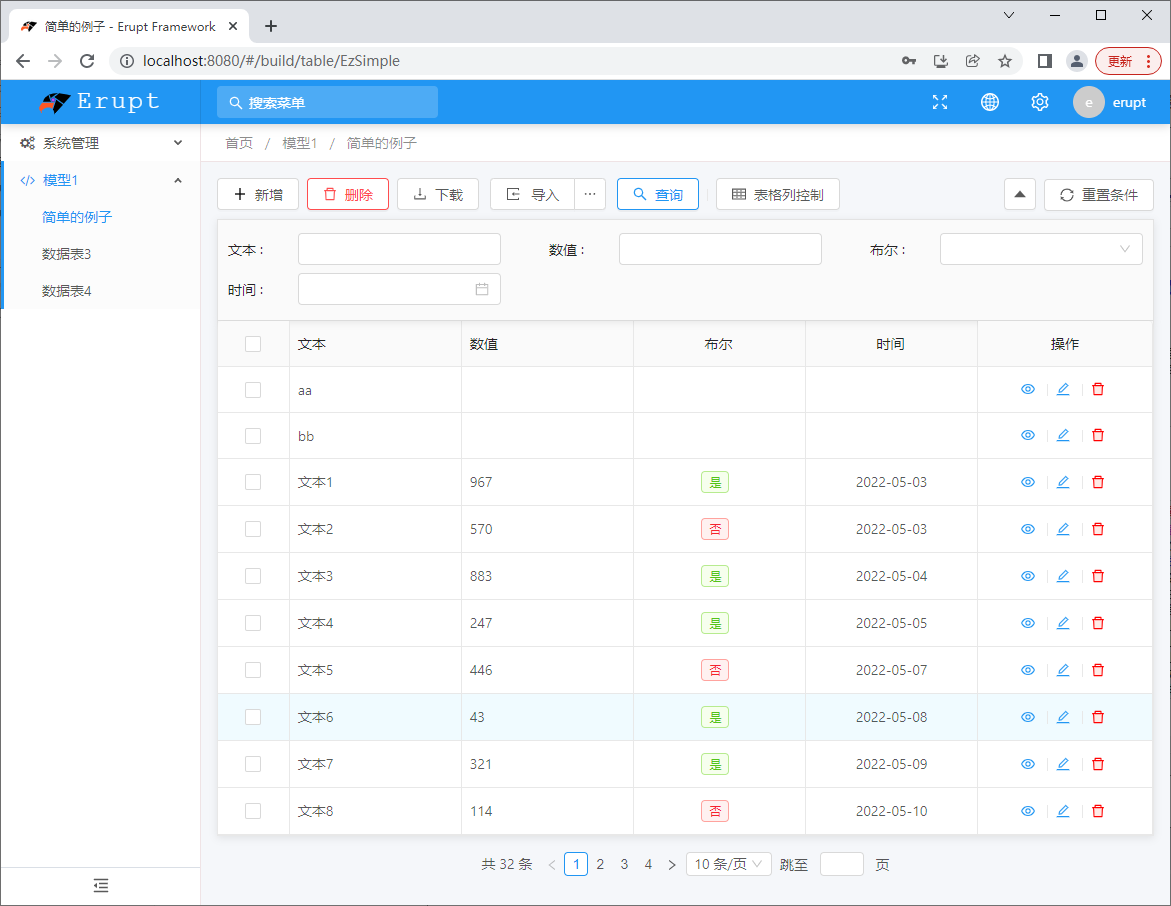Collapse the 模型1 menu group
Viewport: 1171px width, 906px height.
(101, 180)
